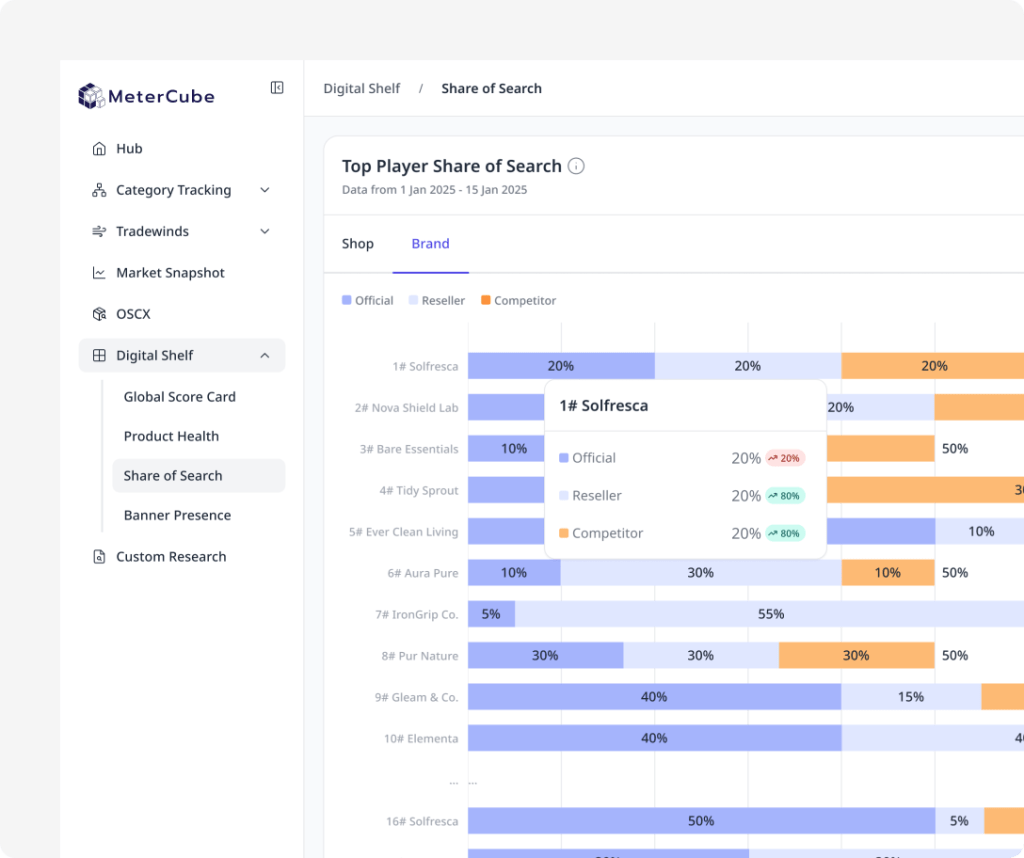
Task: Select the Brand tab
Action: 430,244
